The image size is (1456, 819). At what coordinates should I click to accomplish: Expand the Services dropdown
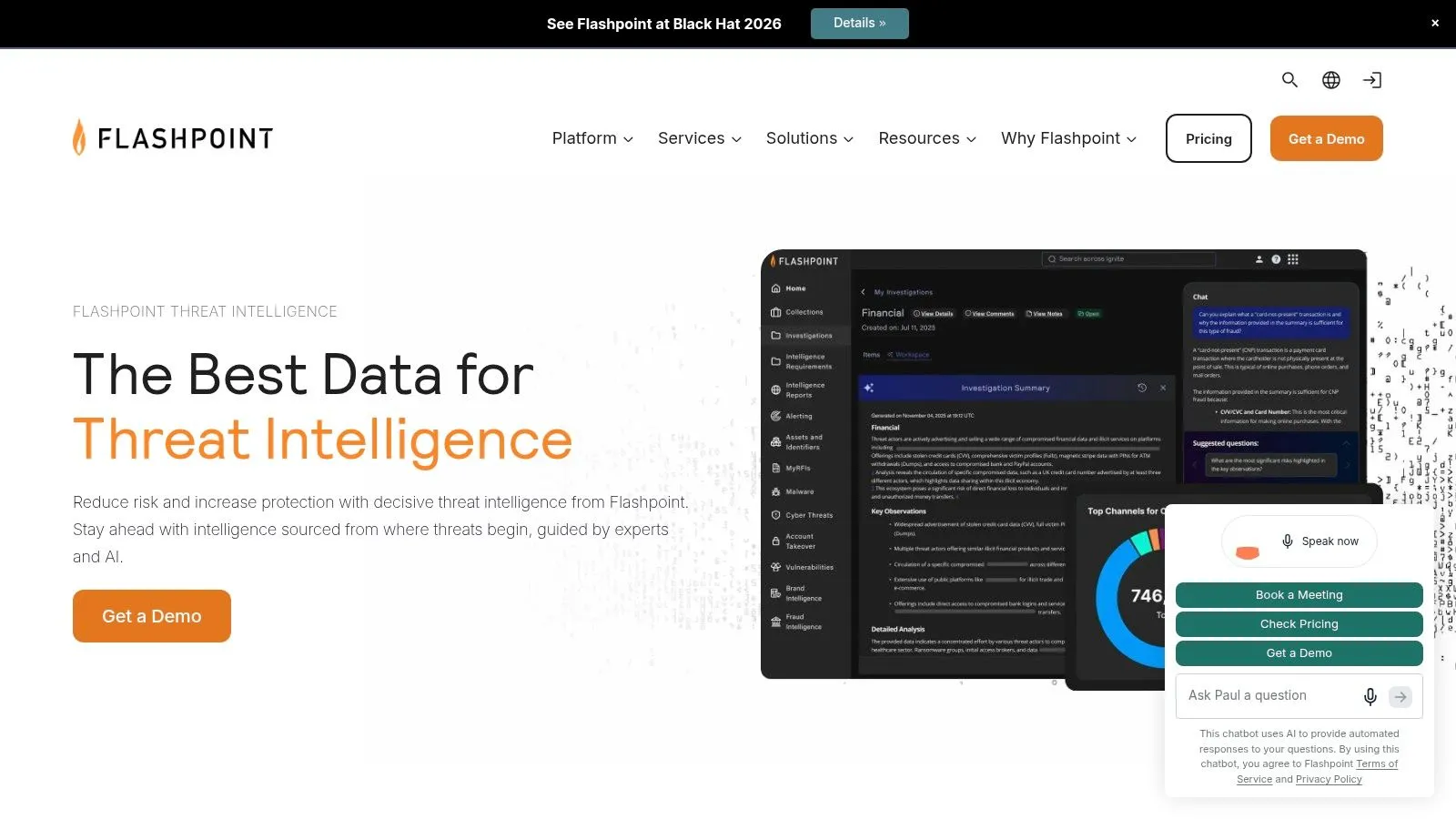point(700,138)
